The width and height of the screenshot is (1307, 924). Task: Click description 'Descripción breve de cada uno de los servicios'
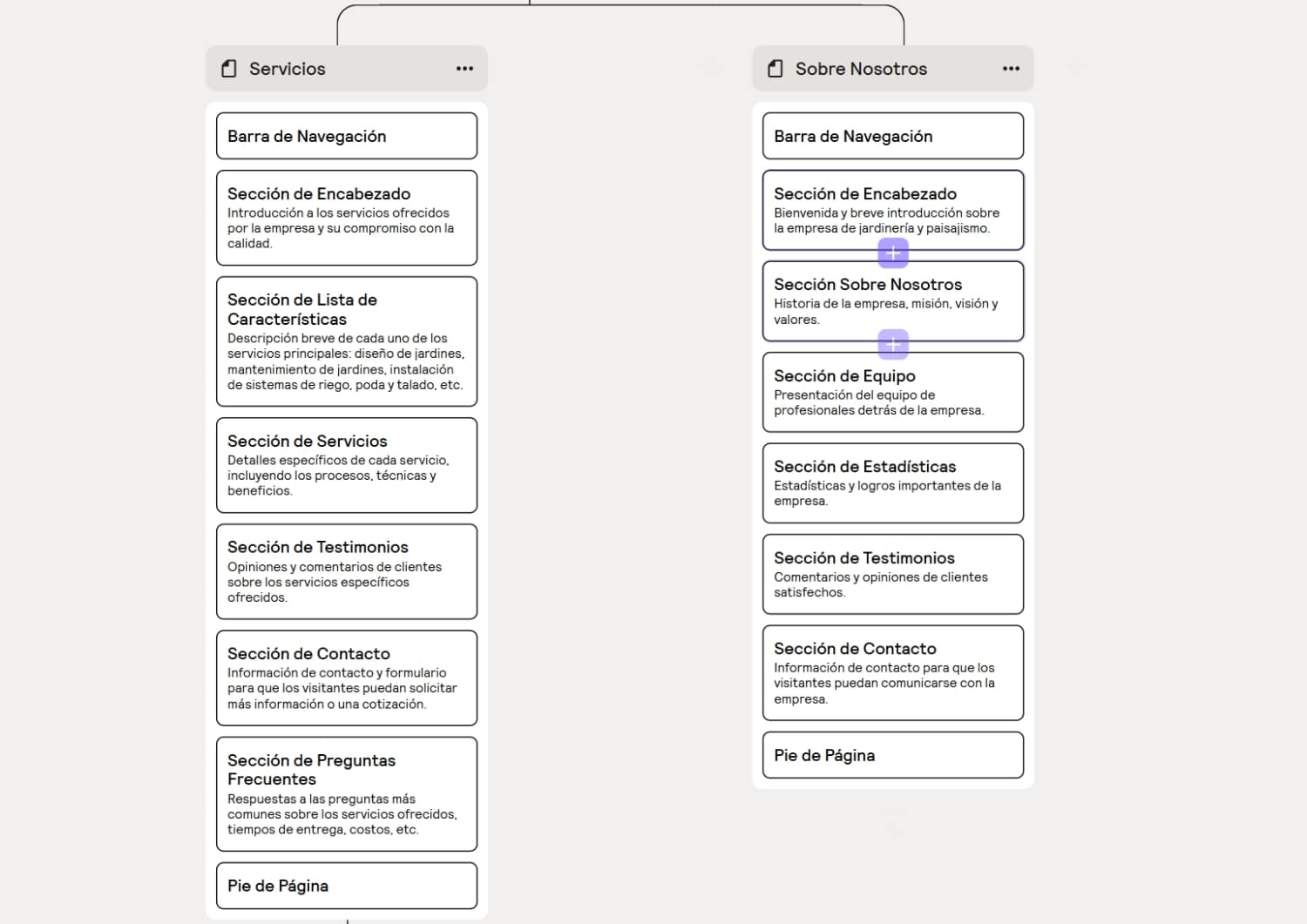(346, 361)
